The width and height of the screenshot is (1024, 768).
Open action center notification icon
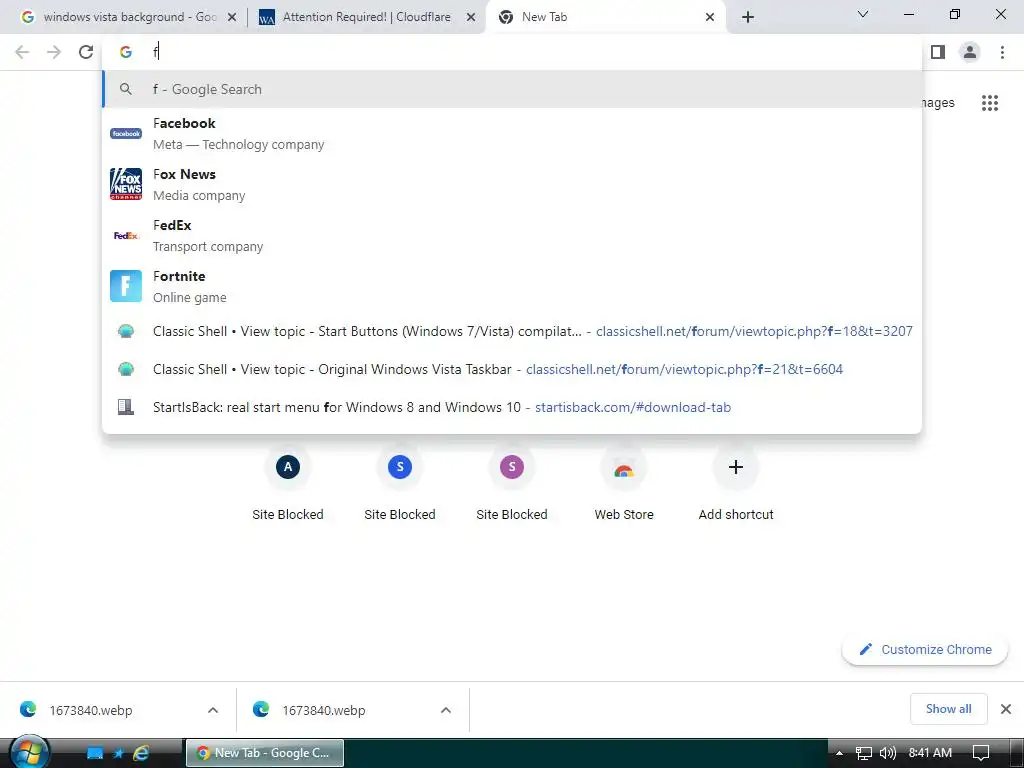[981, 753]
